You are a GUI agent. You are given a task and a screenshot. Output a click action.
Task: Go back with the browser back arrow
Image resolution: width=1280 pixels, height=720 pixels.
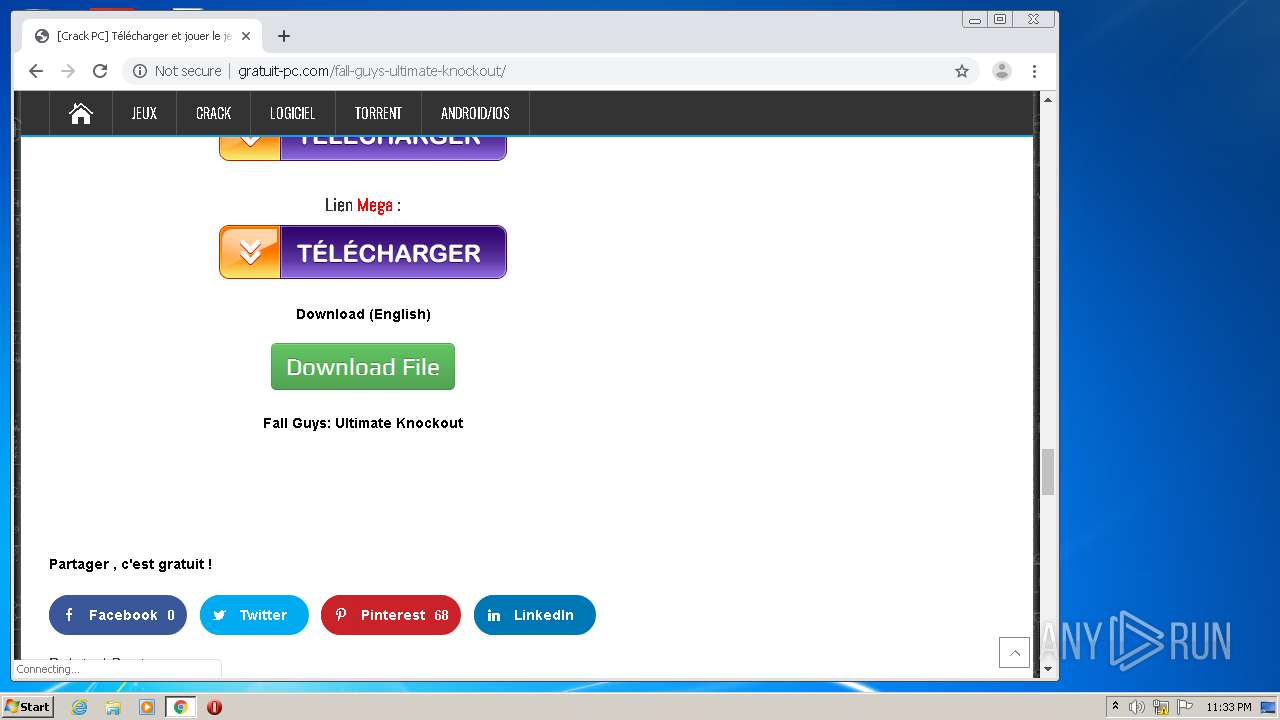(x=36, y=71)
